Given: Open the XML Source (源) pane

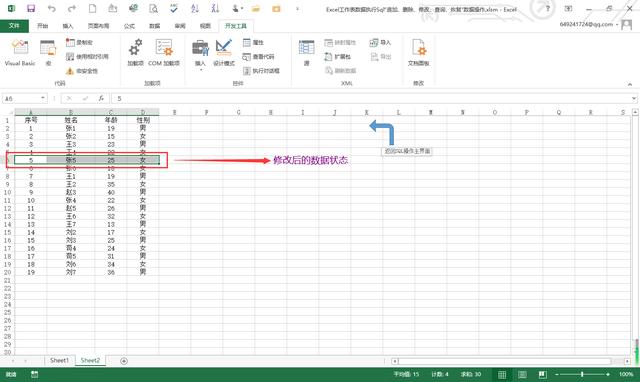Looking at the screenshot, I should click(x=307, y=53).
